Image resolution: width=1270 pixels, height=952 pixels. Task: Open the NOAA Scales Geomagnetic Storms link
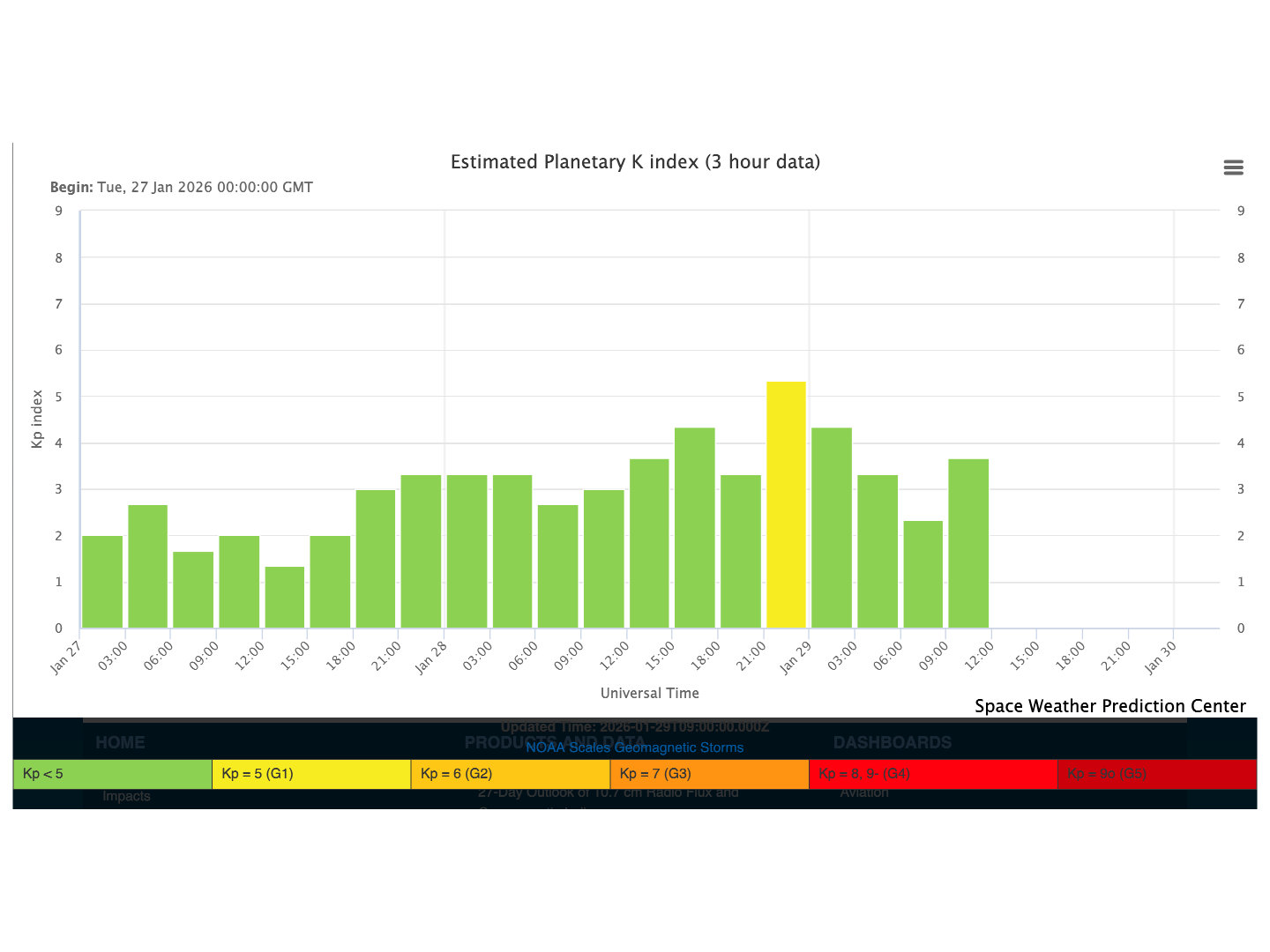click(634, 747)
